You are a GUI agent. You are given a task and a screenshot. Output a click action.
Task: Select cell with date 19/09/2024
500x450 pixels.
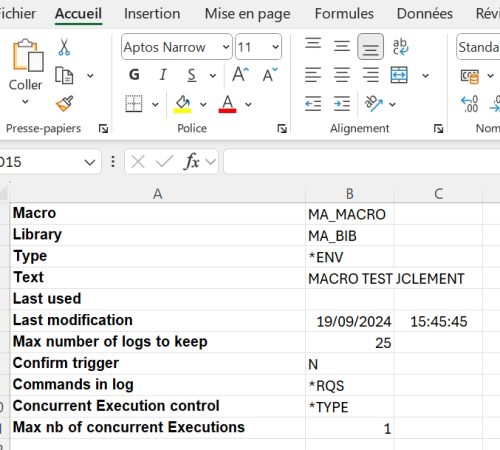350,321
